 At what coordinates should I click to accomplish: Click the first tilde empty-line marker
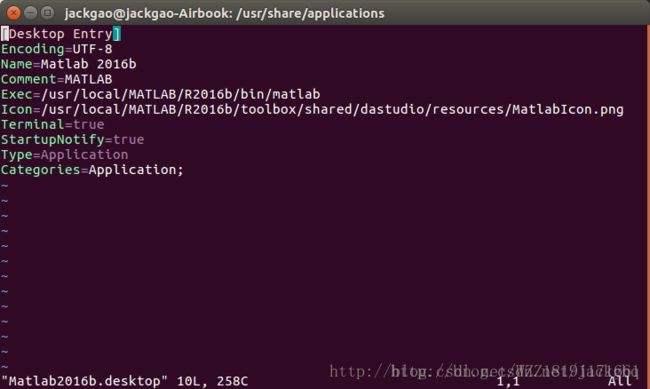[5, 185]
